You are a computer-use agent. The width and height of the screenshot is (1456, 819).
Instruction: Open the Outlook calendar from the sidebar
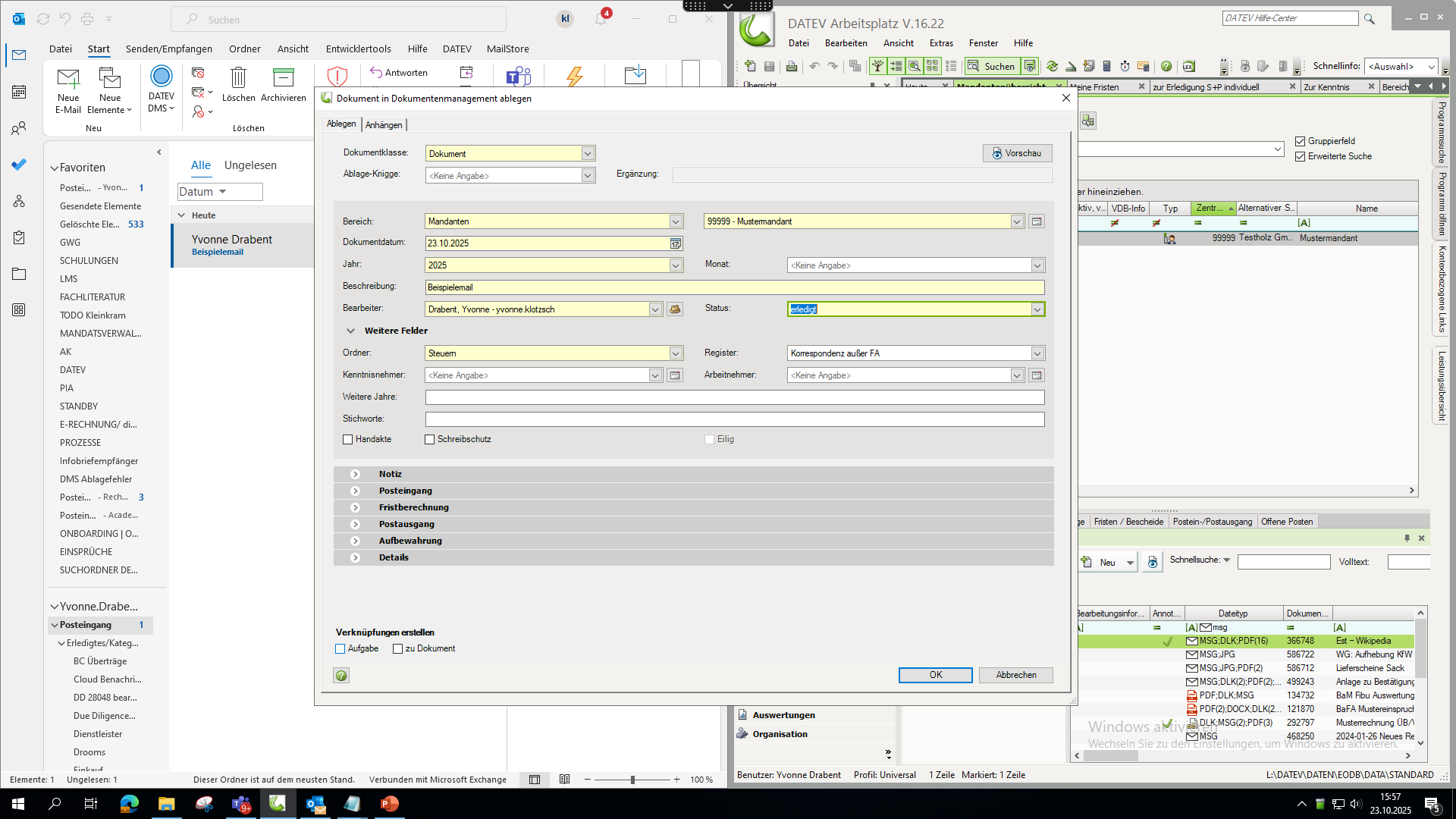pos(19,92)
